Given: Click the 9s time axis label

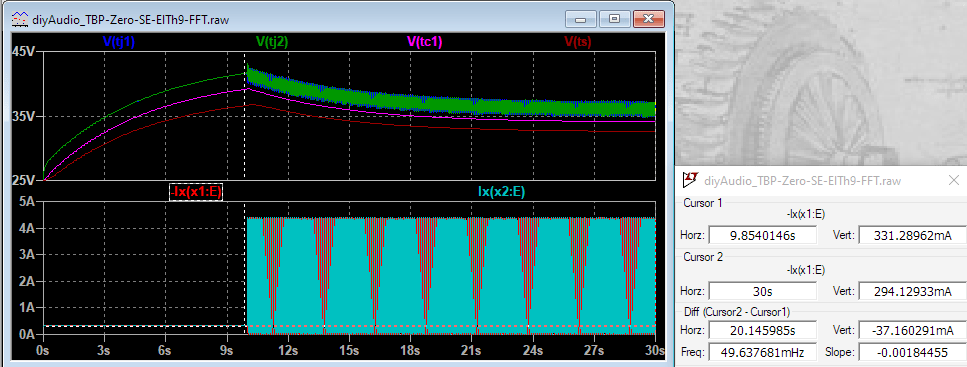Looking at the screenshot, I should [x=227, y=350].
